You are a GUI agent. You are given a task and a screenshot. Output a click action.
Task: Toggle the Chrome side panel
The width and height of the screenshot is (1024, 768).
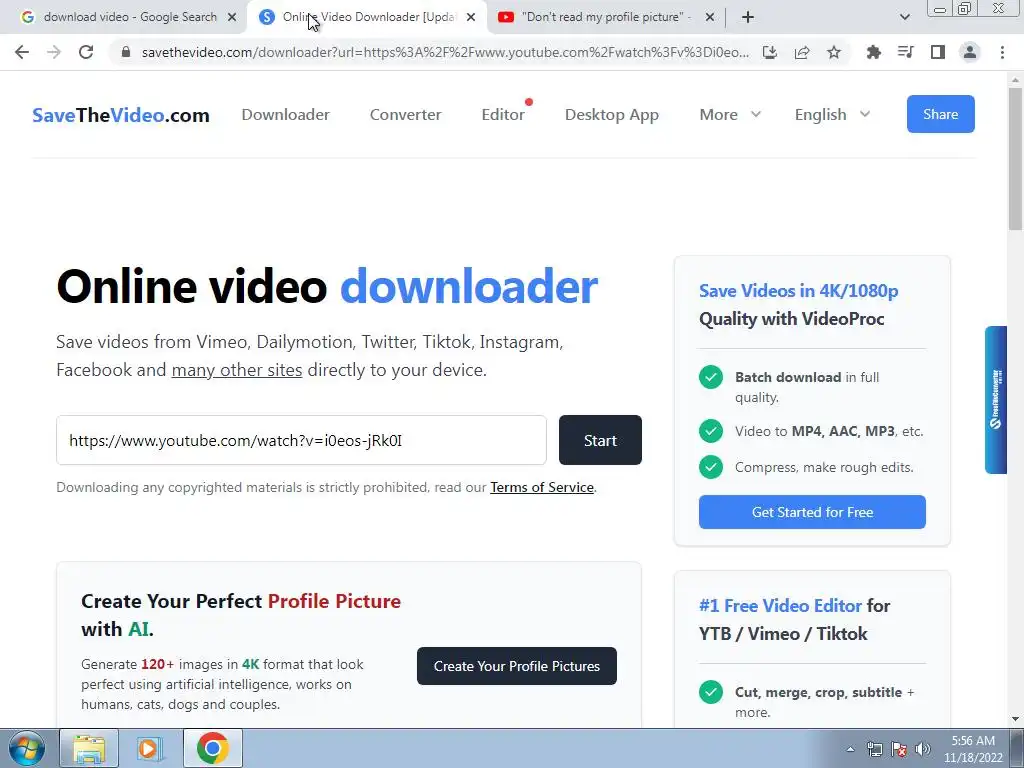point(938,52)
